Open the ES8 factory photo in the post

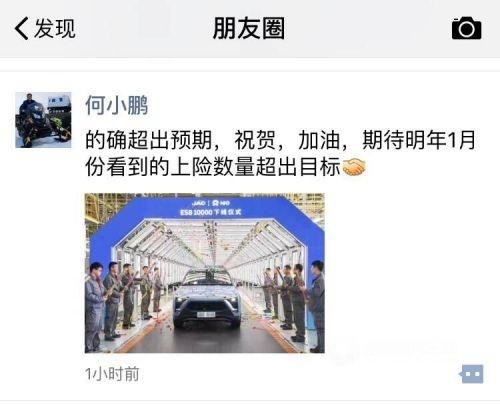205,273
